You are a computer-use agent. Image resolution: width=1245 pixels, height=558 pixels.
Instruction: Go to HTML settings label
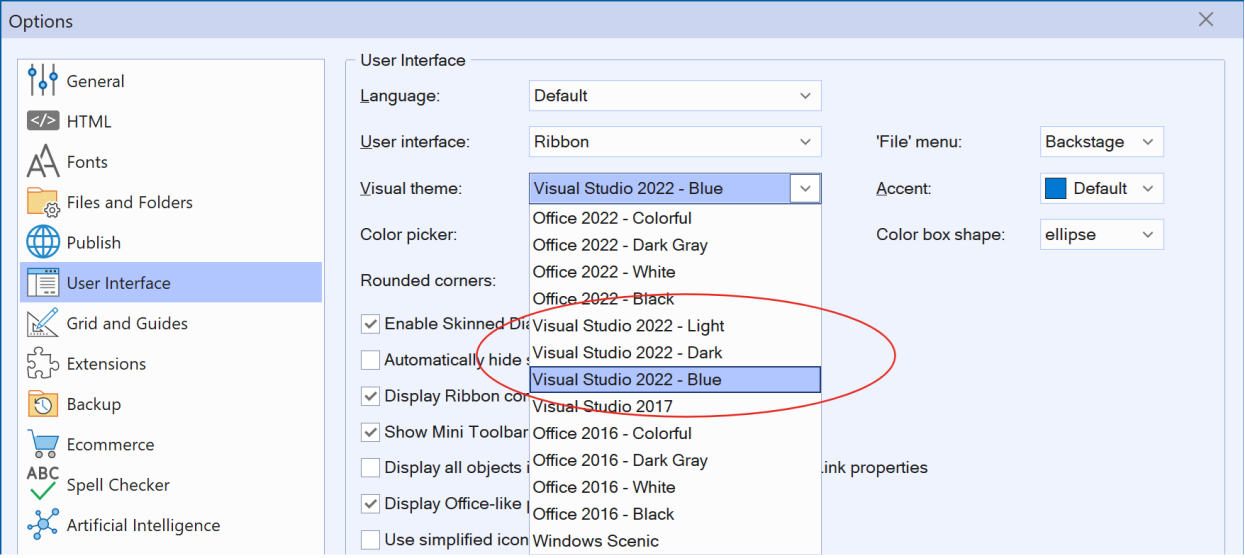(x=89, y=122)
